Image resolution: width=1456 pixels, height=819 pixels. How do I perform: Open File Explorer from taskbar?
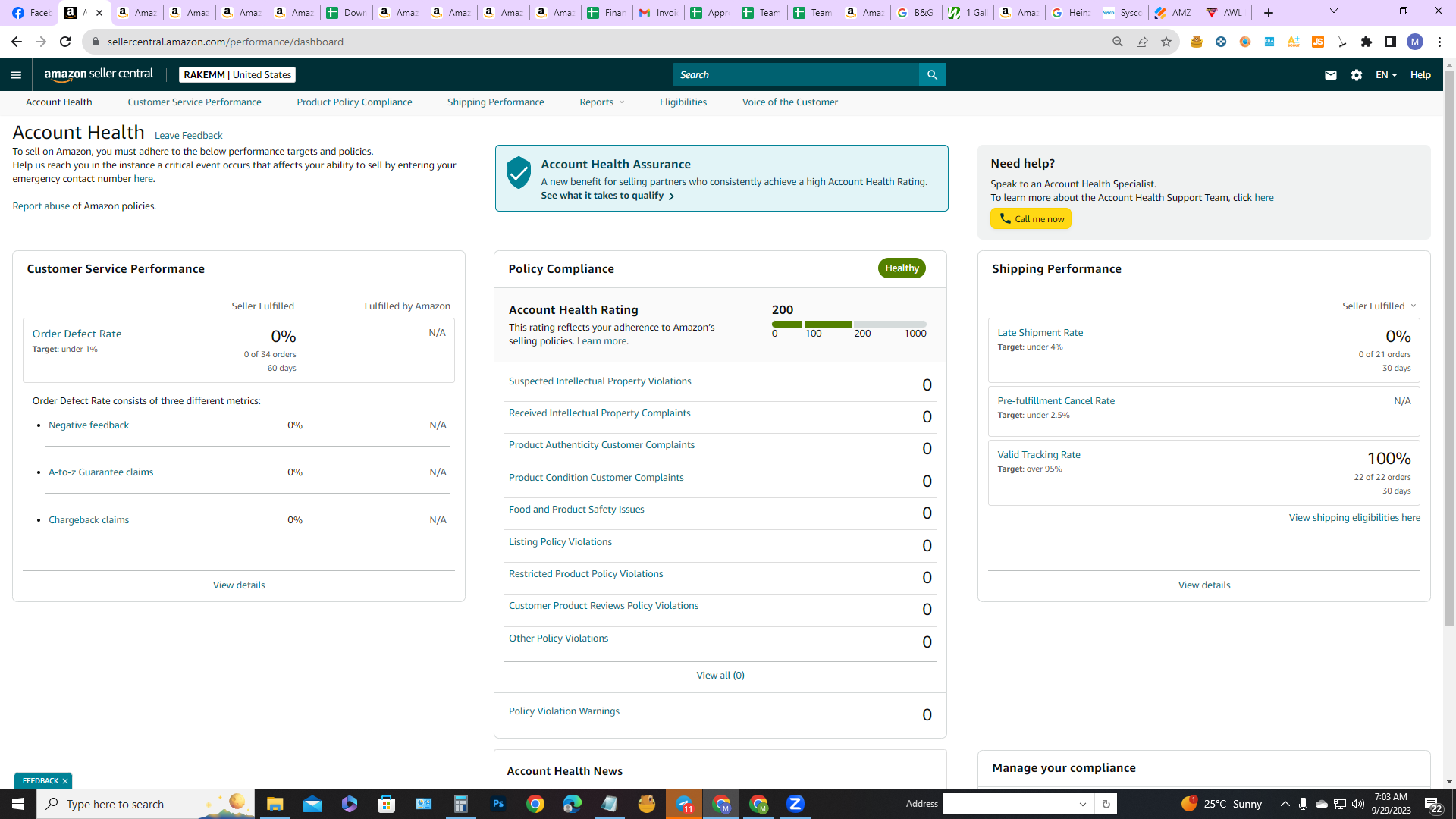[x=275, y=804]
